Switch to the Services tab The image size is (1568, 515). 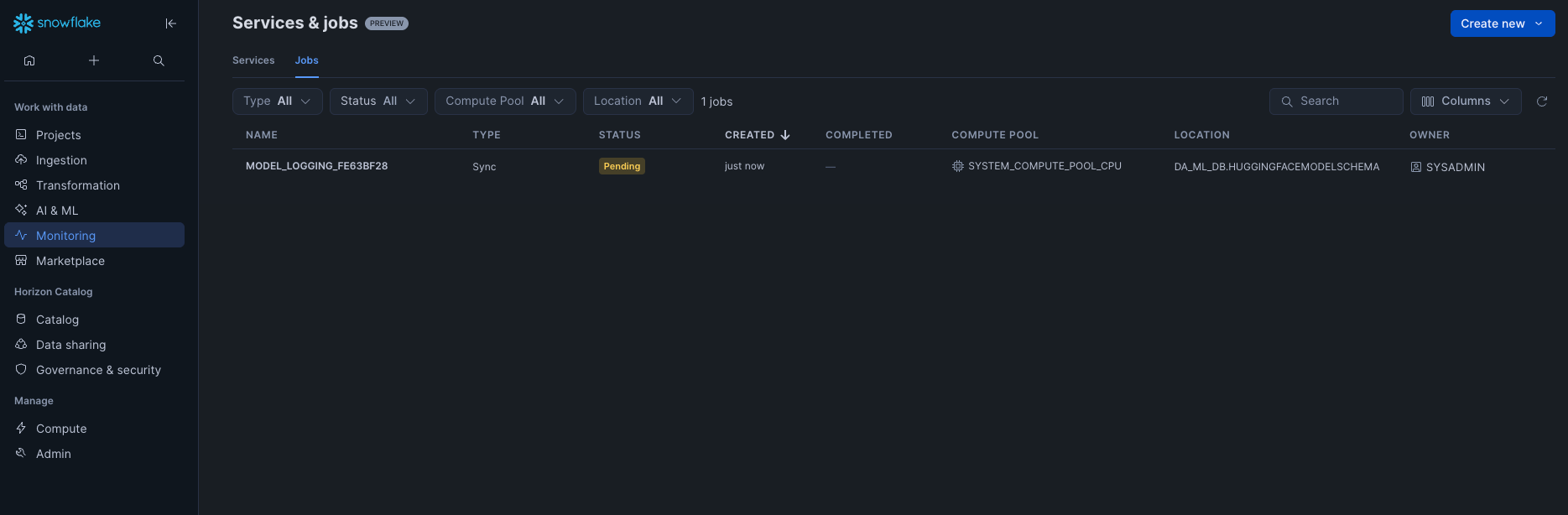point(253,60)
